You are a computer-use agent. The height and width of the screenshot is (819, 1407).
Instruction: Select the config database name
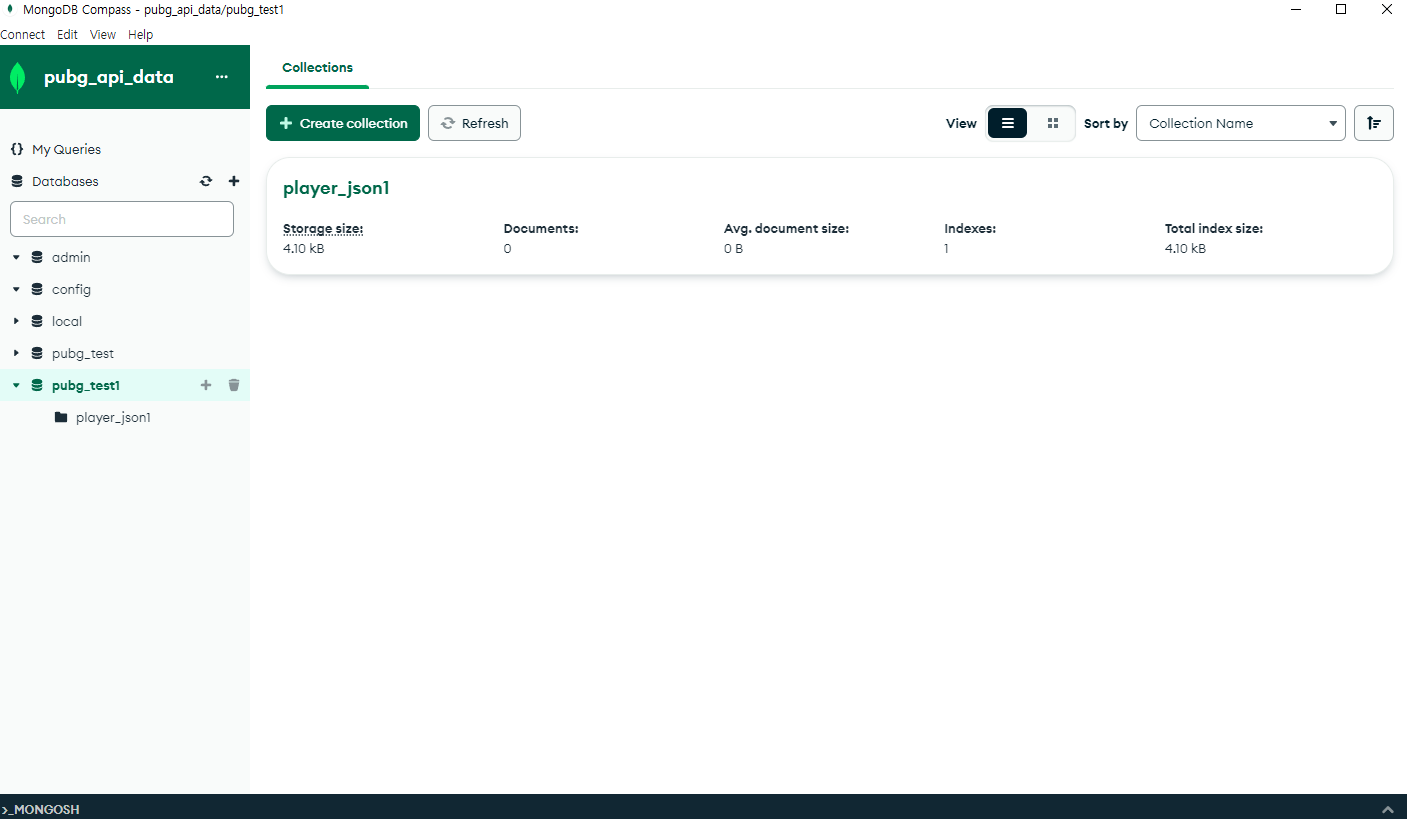71,289
